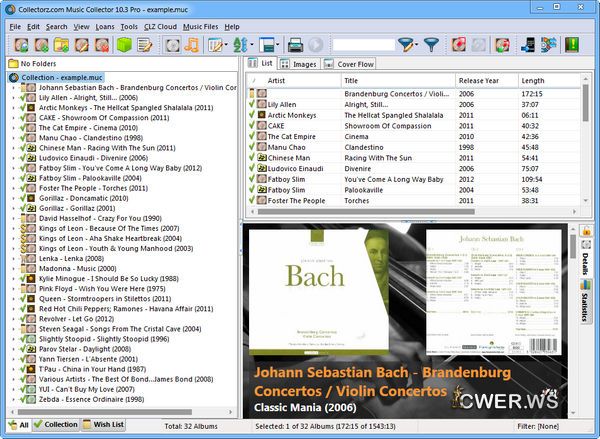Toggle checkmark for Manu Chao in list
600x439 pixels.
click(x=254, y=149)
